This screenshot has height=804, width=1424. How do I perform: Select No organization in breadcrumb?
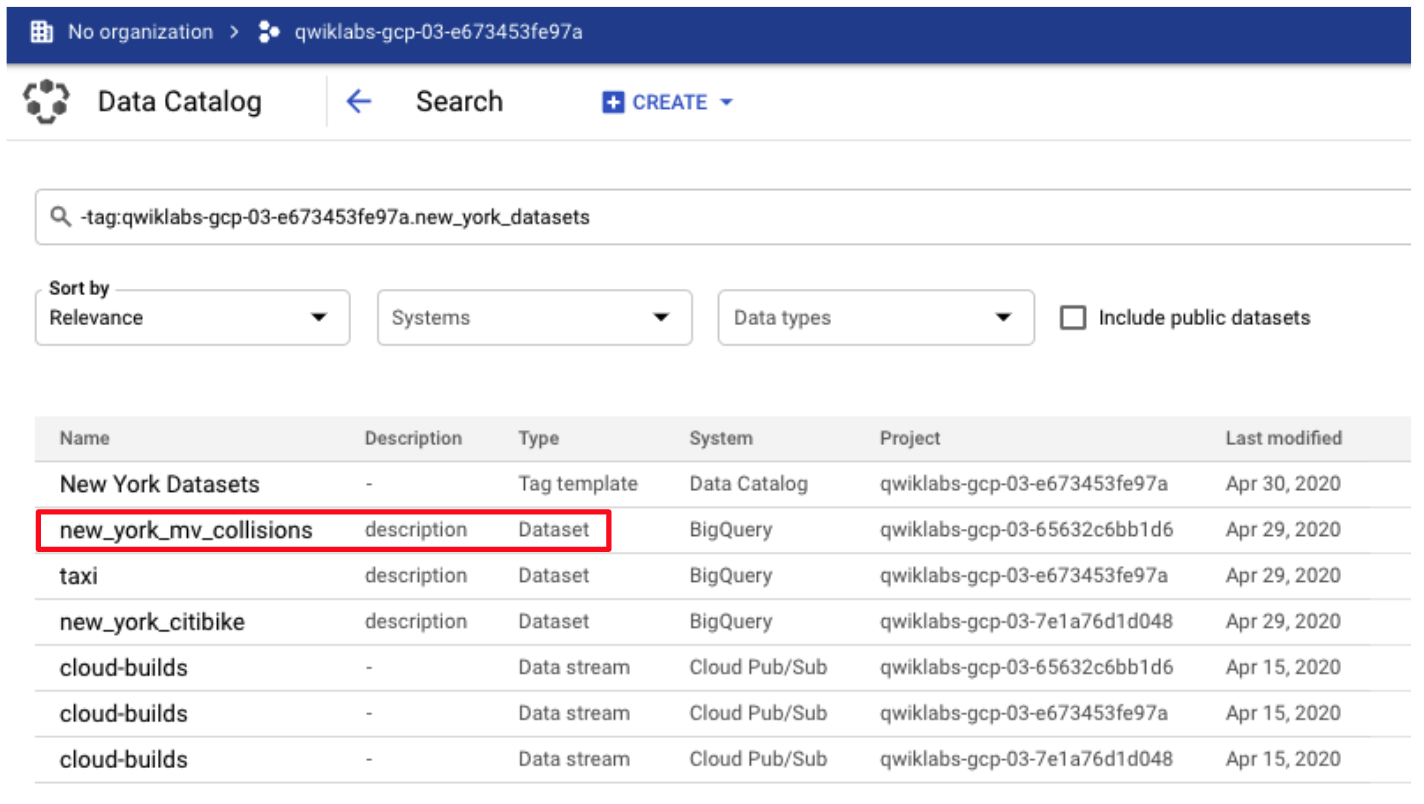[x=140, y=32]
